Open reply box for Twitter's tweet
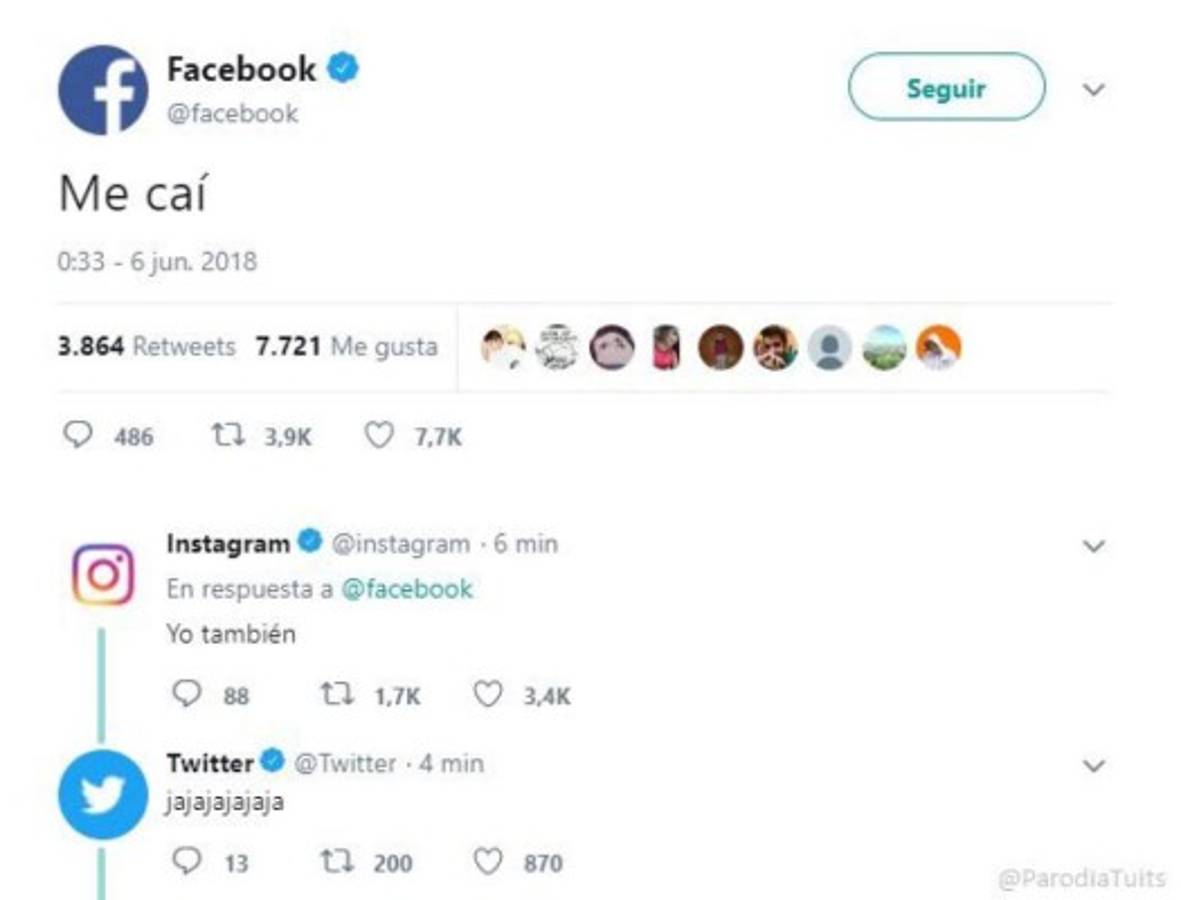The height and width of the screenshot is (900, 1181). tap(186, 861)
